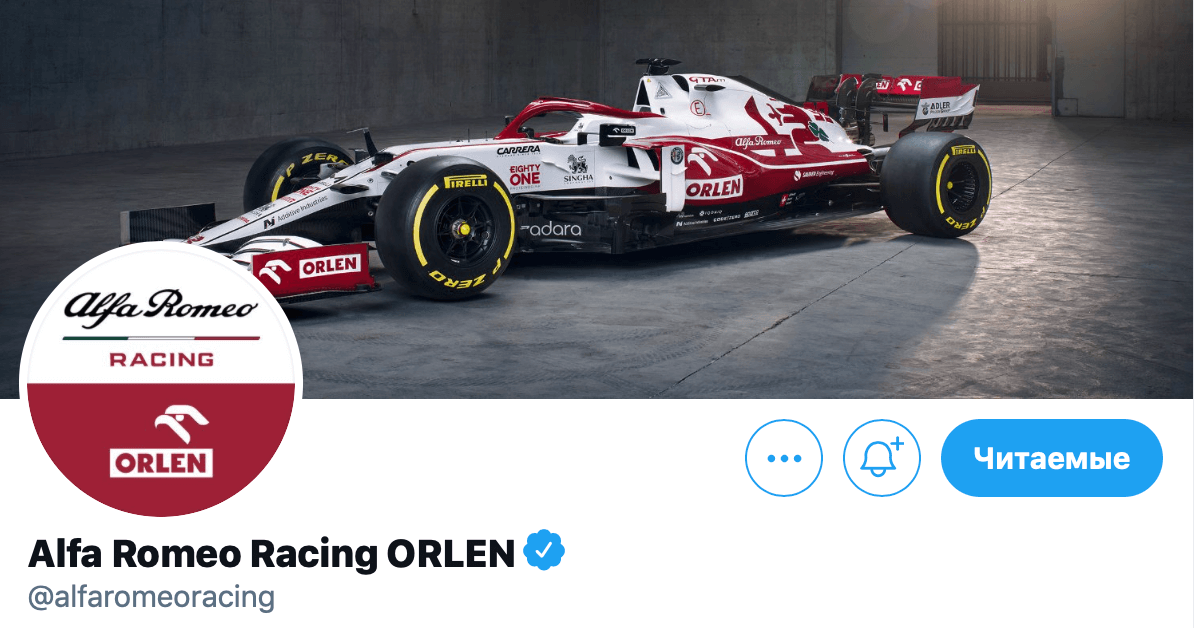Click the Alfa Romeo script in avatar

tap(161, 306)
